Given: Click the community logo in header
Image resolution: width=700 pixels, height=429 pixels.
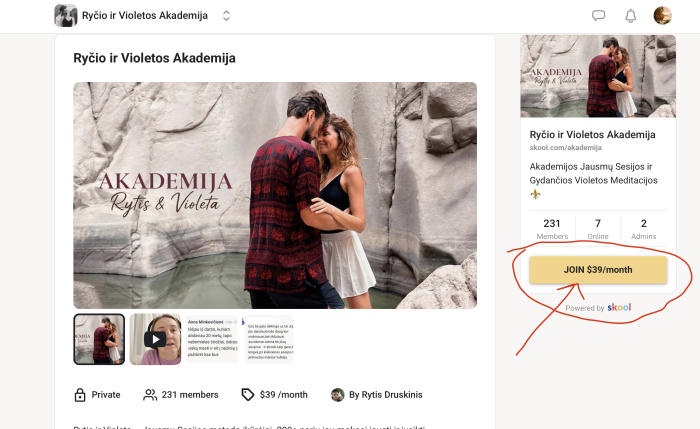Looking at the screenshot, I should pyautogui.click(x=66, y=16).
